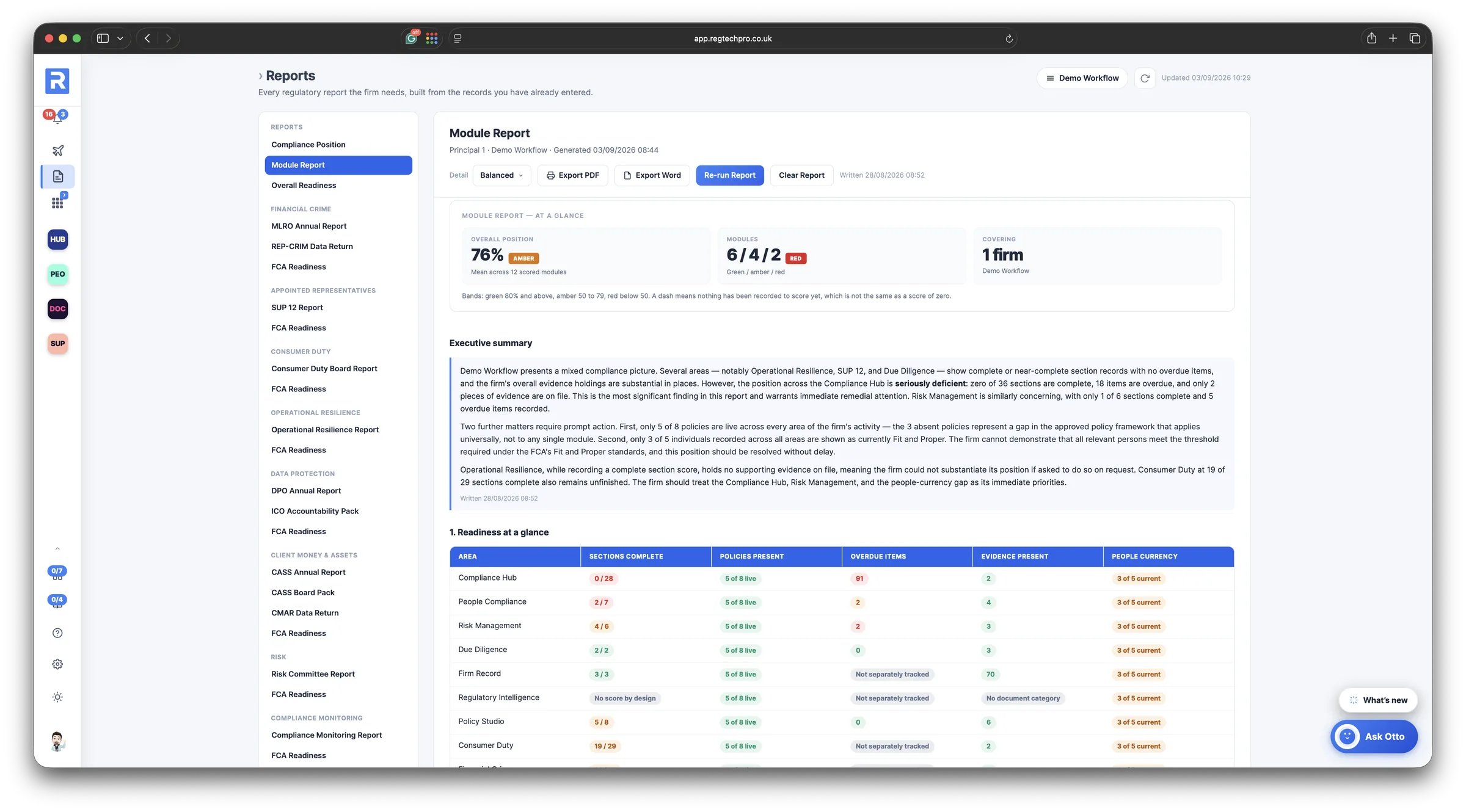Open SUP 12 Report
1466x812 pixels.
pyautogui.click(x=338, y=308)
